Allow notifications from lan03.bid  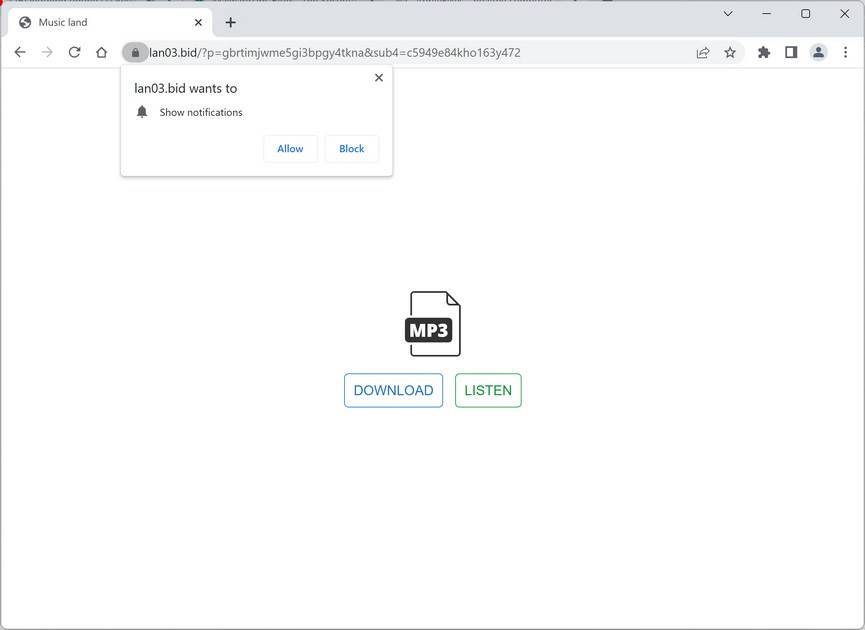point(290,149)
